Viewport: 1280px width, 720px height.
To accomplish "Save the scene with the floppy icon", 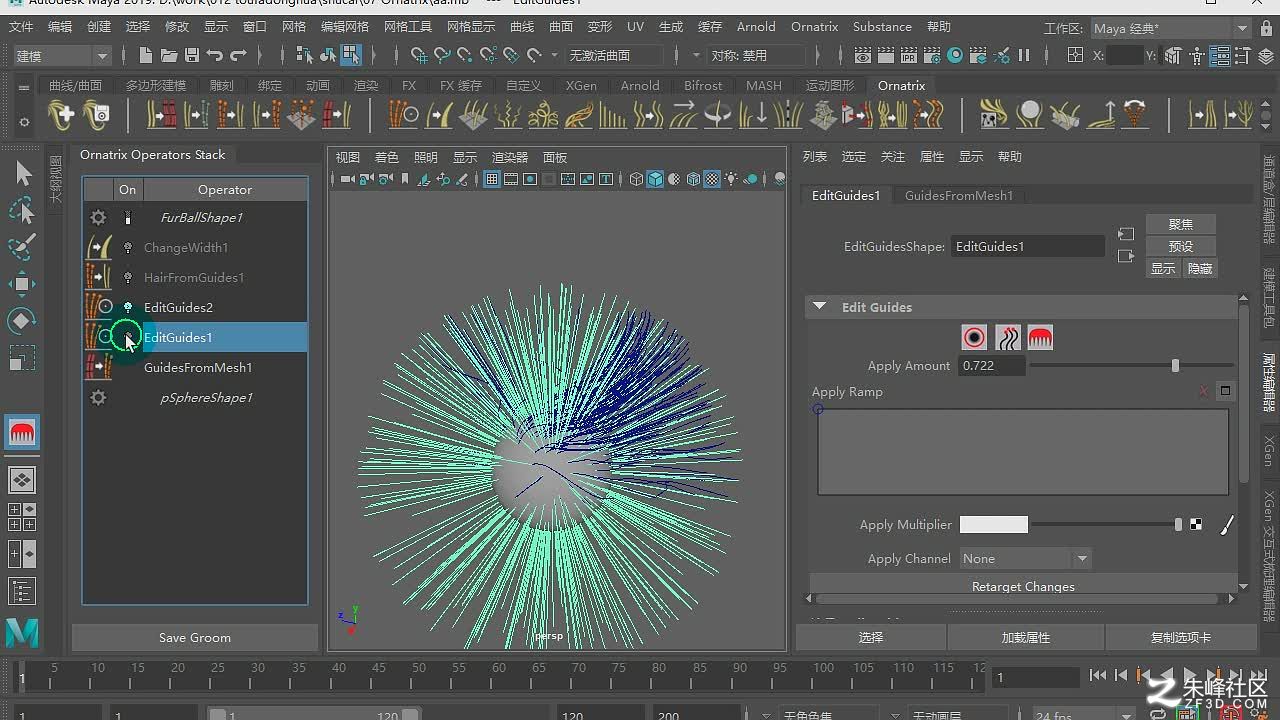I will click(x=192, y=56).
